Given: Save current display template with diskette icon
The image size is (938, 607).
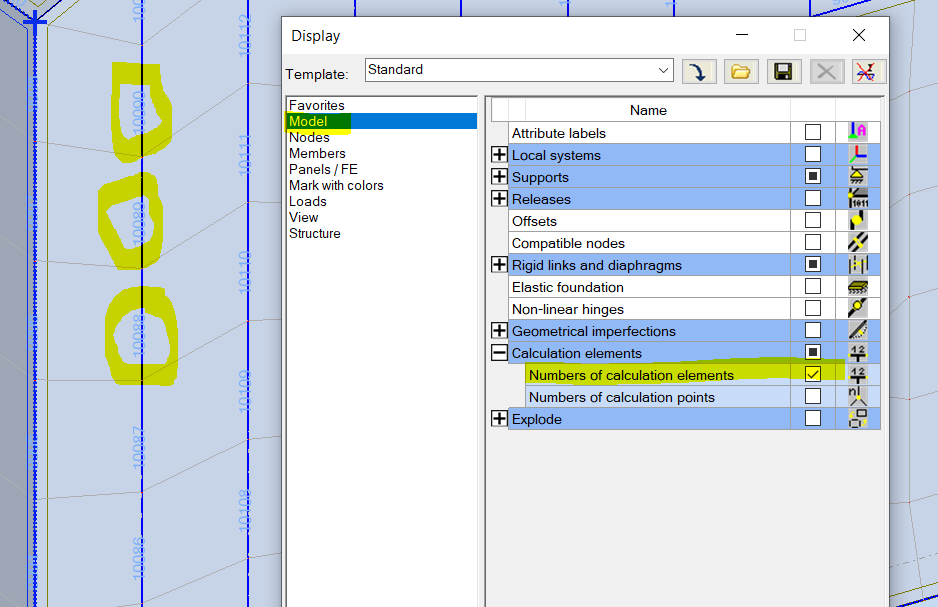Looking at the screenshot, I should [784, 70].
